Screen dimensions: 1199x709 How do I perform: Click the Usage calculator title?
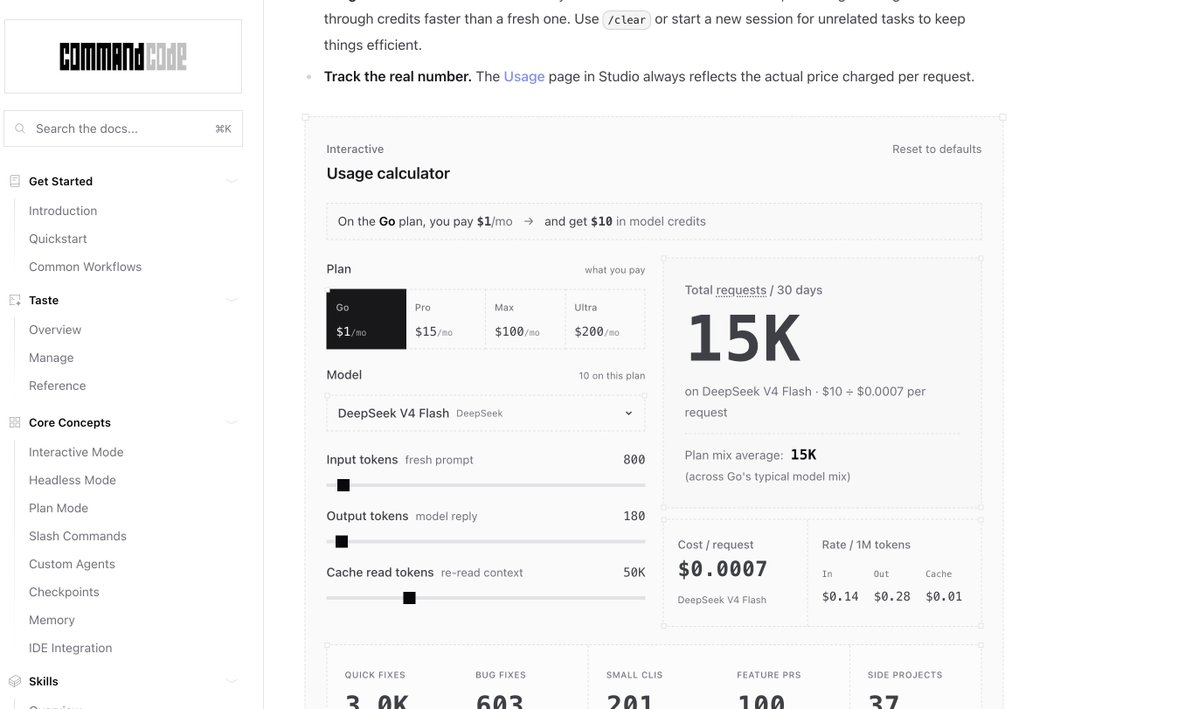click(388, 174)
